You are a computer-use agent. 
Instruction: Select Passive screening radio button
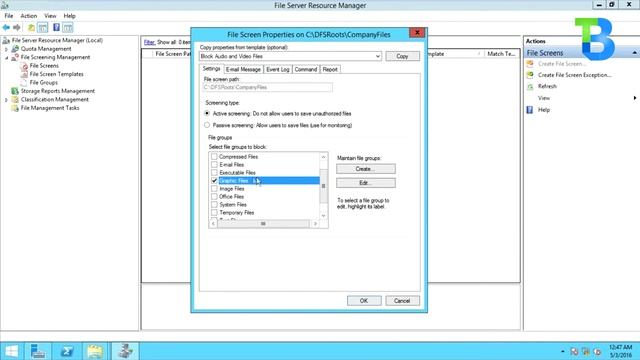click(207, 125)
